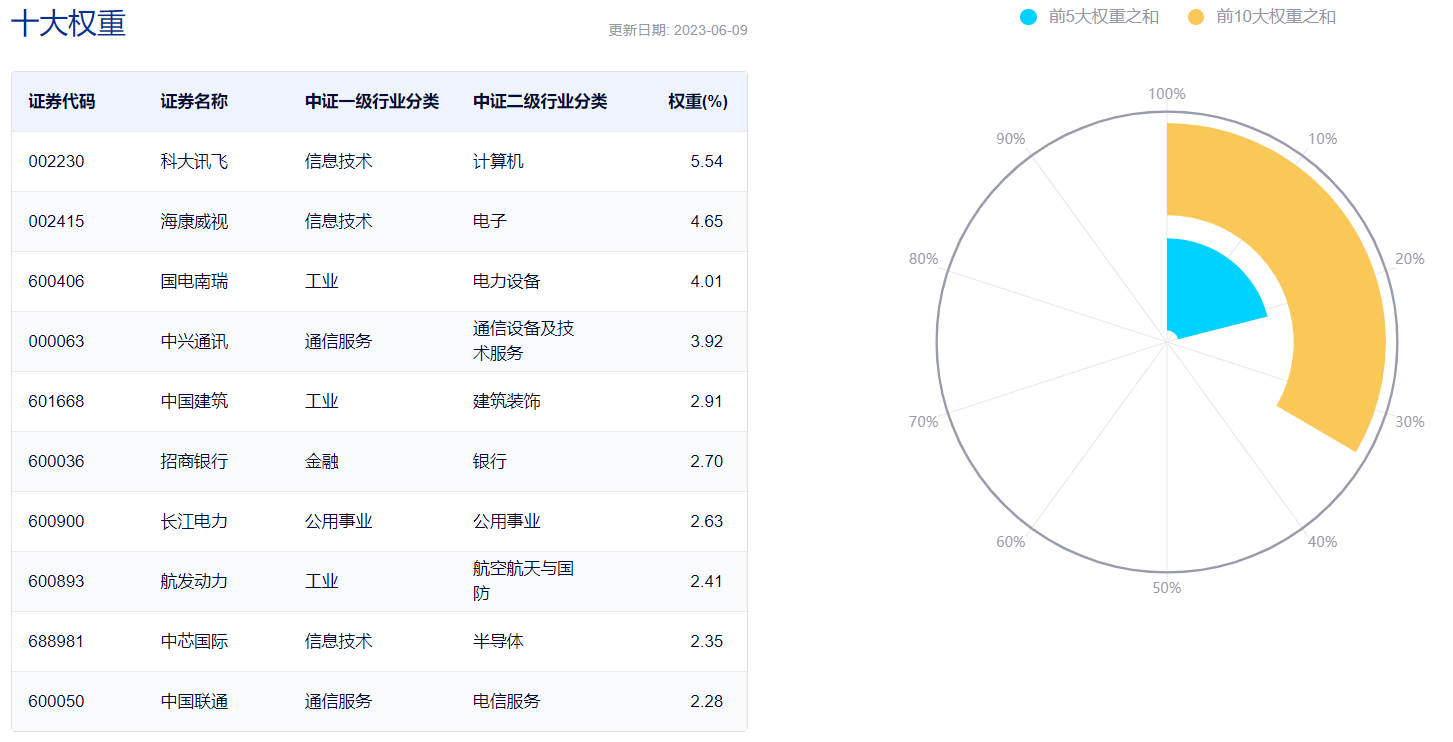Click the 中国联通 stock name
The image size is (1453, 742).
(x=194, y=702)
